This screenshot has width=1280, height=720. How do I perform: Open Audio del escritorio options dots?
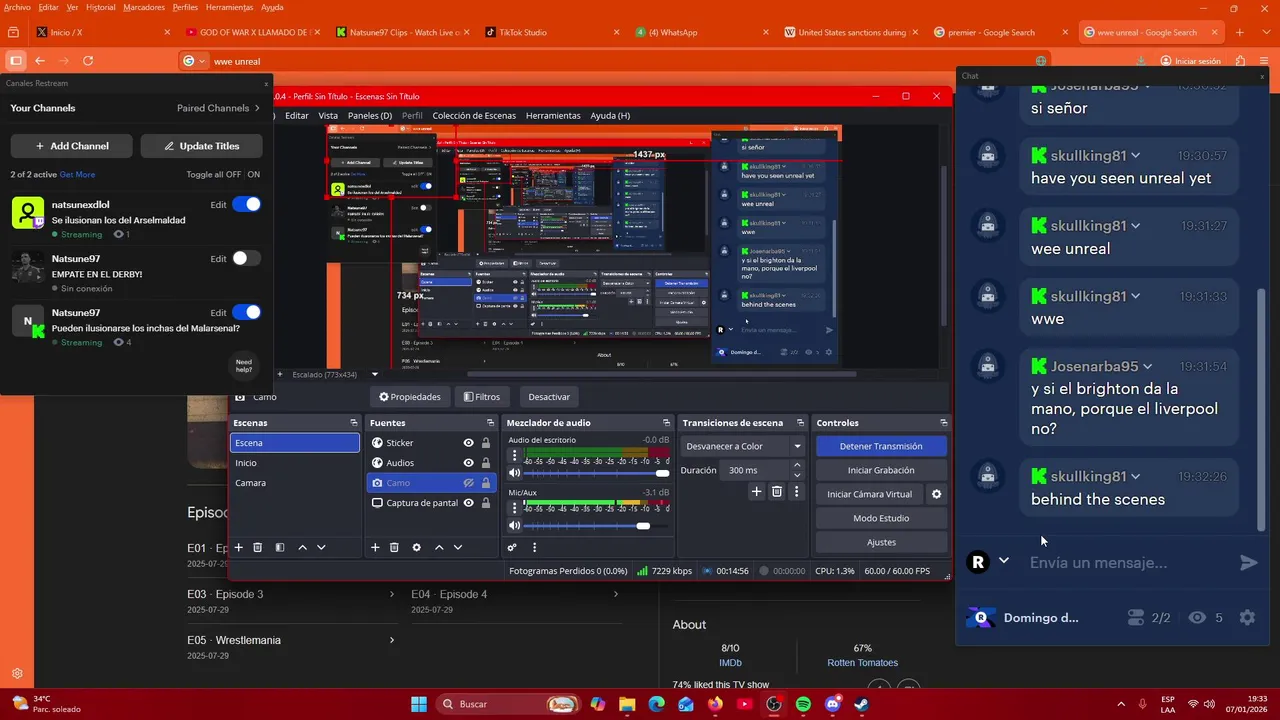514,456
